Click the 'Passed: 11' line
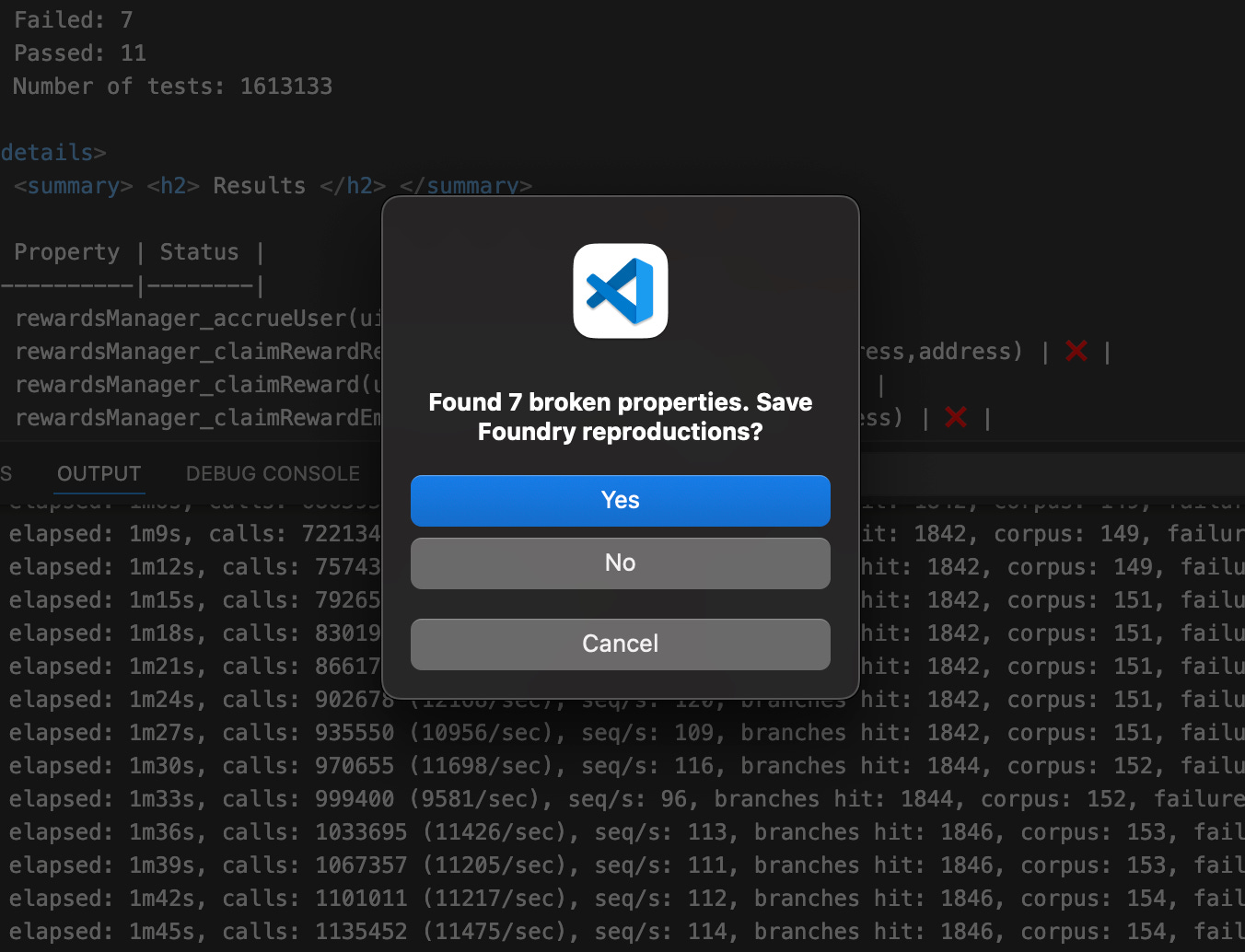 pos(80,52)
